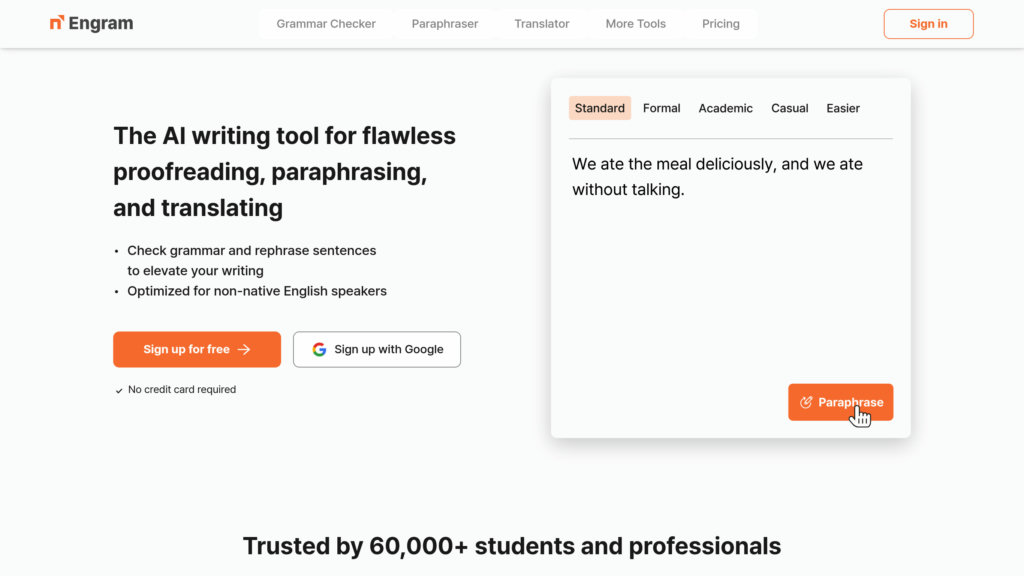Image resolution: width=1024 pixels, height=576 pixels.
Task: Select the Casual tone tab
Action: (x=789, y=108)
